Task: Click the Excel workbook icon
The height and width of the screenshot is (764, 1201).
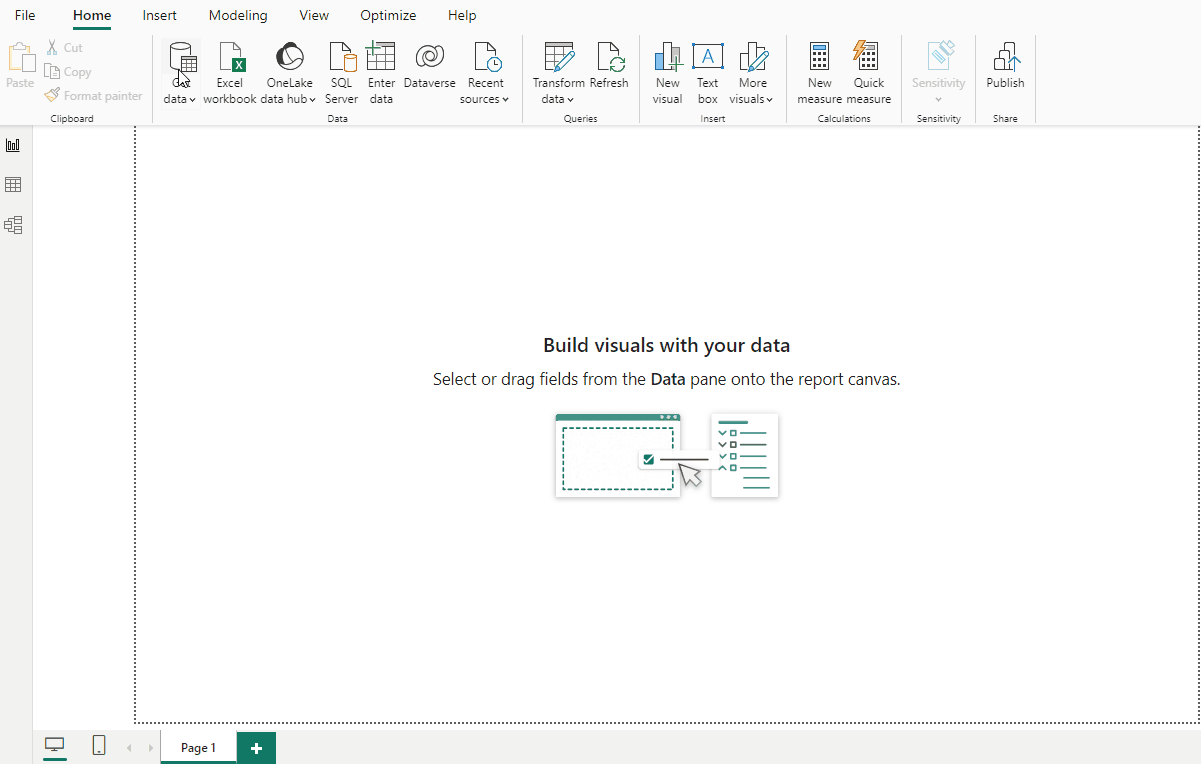Action: [x=230, y=58]
